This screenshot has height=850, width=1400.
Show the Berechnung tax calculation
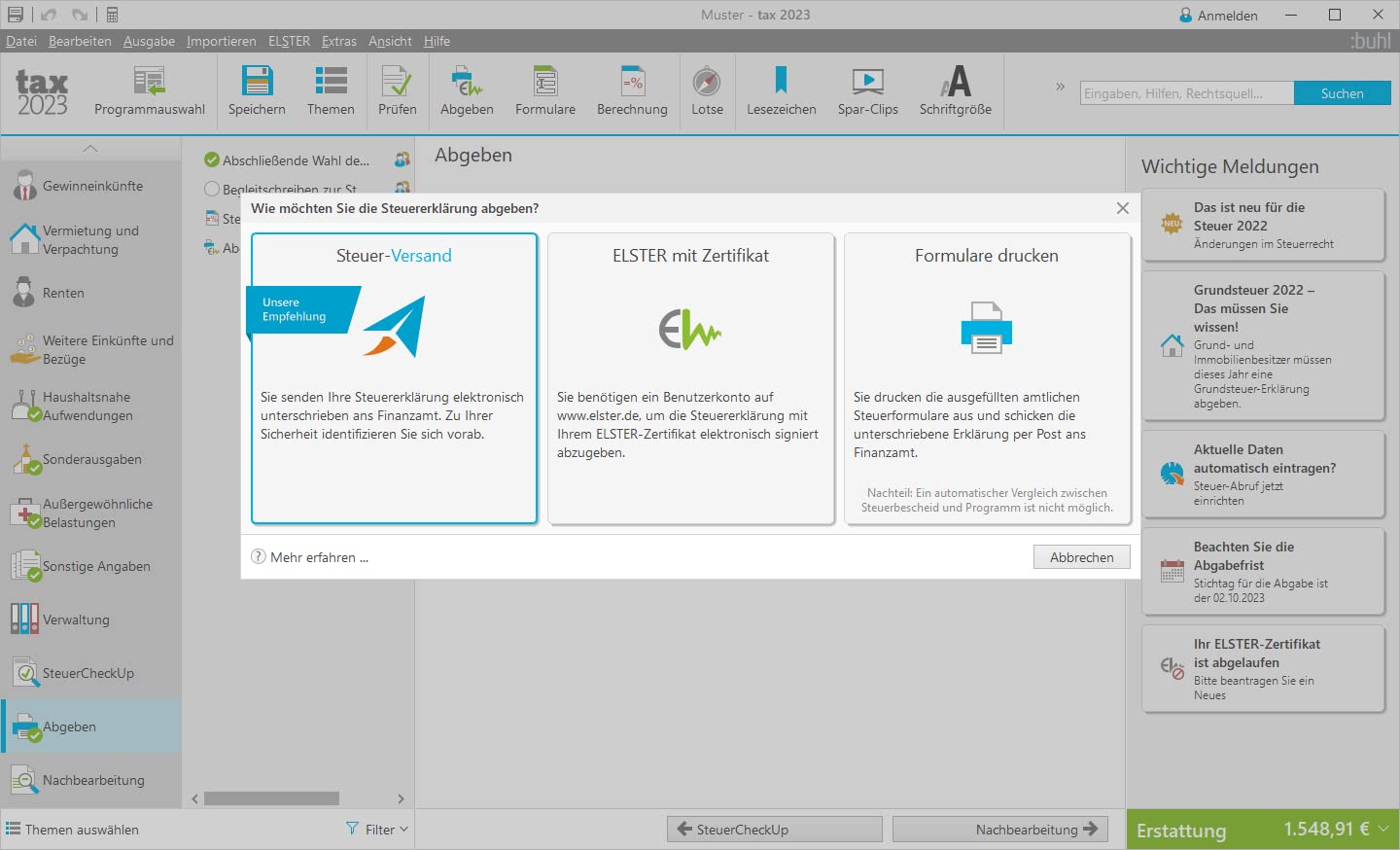(x=632, y=91)
